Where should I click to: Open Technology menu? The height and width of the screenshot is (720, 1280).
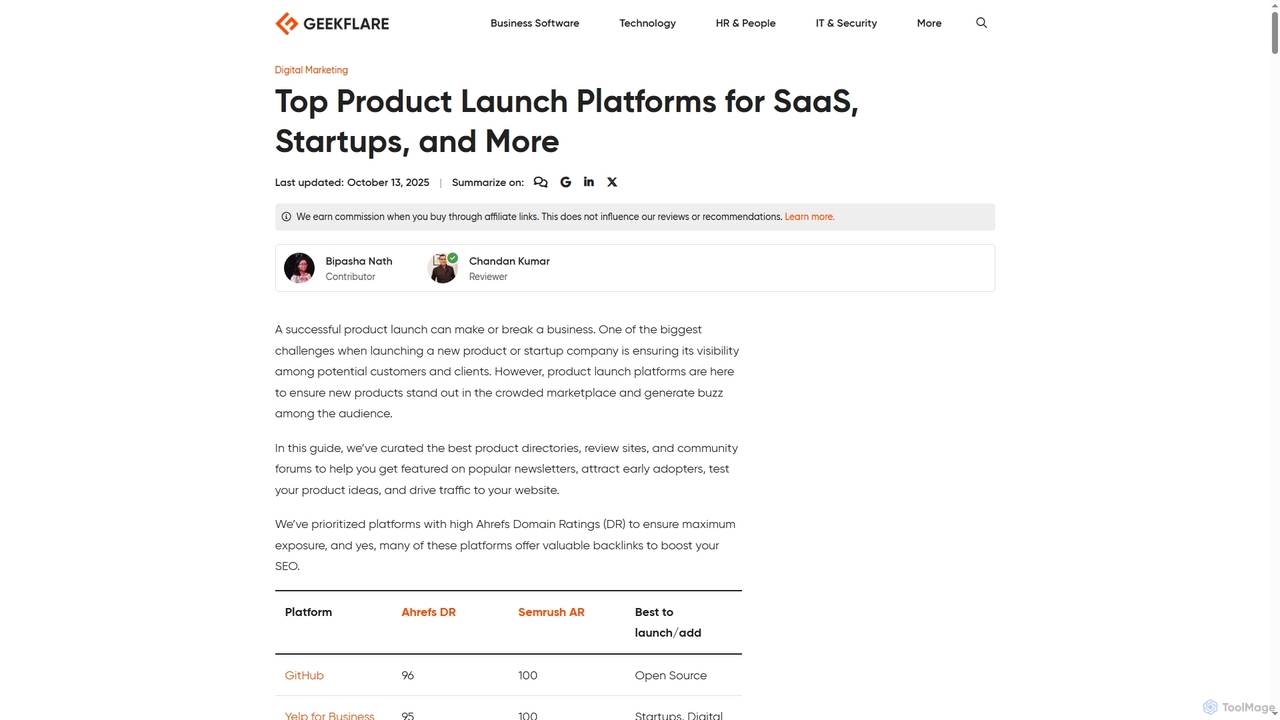[x=648, y=23]
